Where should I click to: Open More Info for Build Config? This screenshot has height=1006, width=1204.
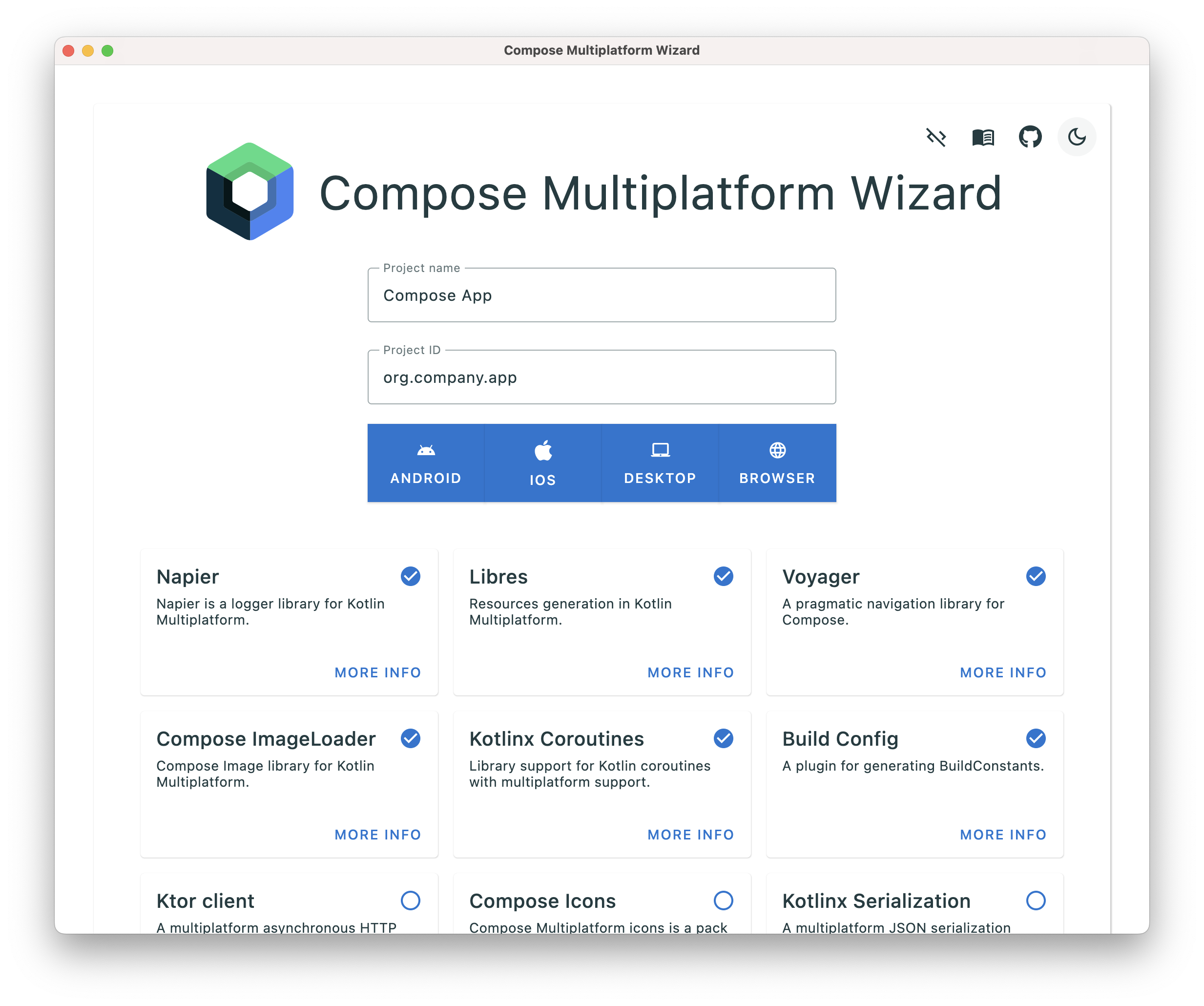[x=1003, y=835]
